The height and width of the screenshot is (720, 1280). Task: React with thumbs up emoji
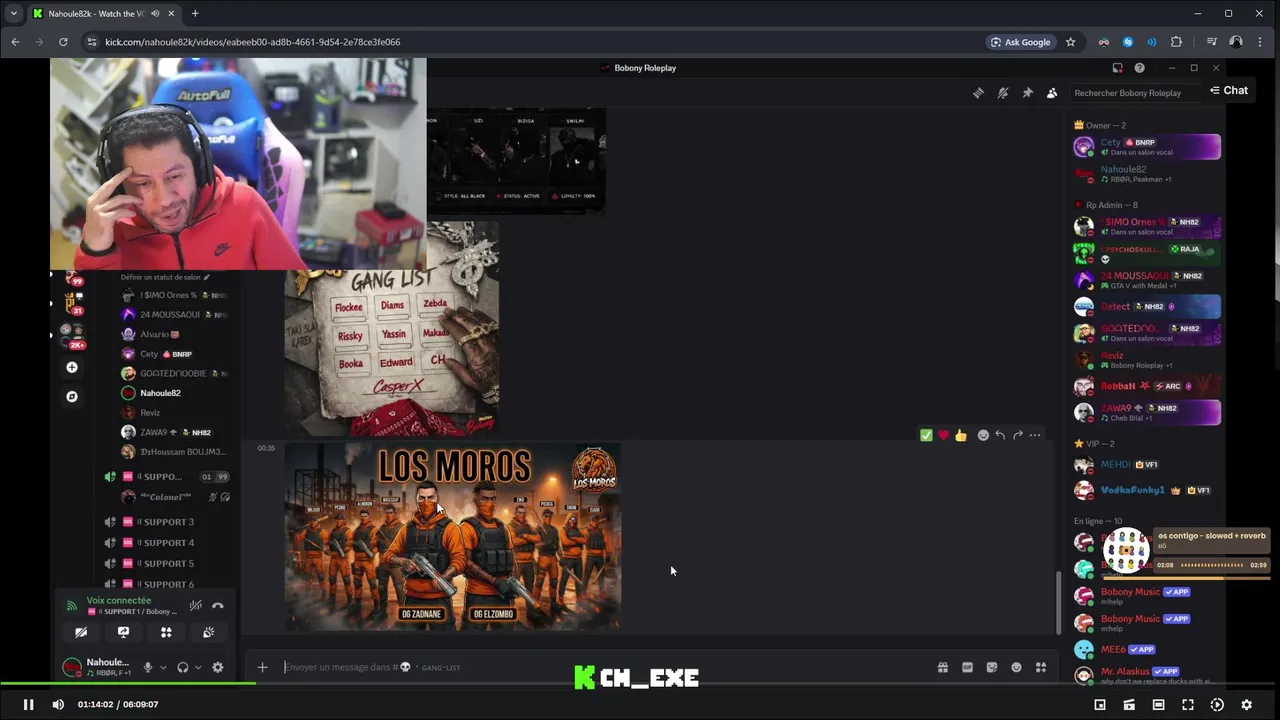(961, 435)
